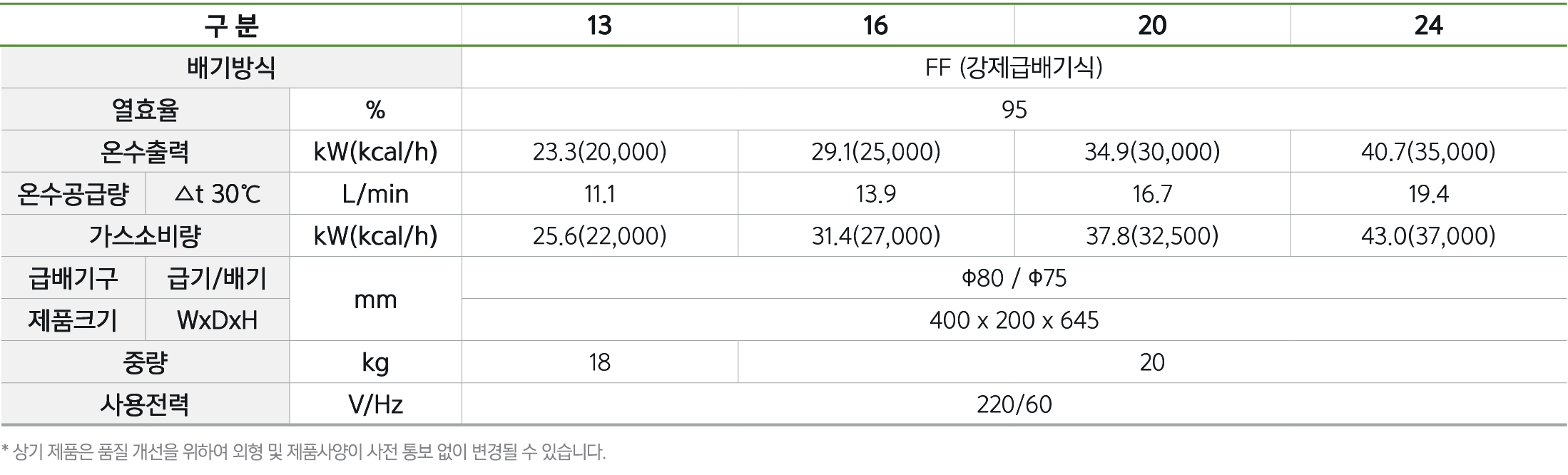Select the 400 x 200 x 645 cell
This screenshot has width=1568, height=475.
pos(1014,320)
